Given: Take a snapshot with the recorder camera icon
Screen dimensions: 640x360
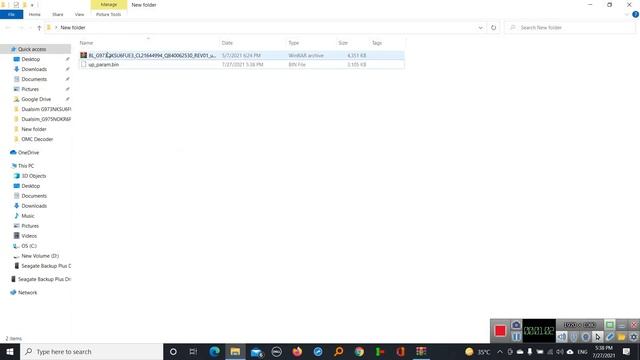Looking at the screenshot, I should point(516,325).
